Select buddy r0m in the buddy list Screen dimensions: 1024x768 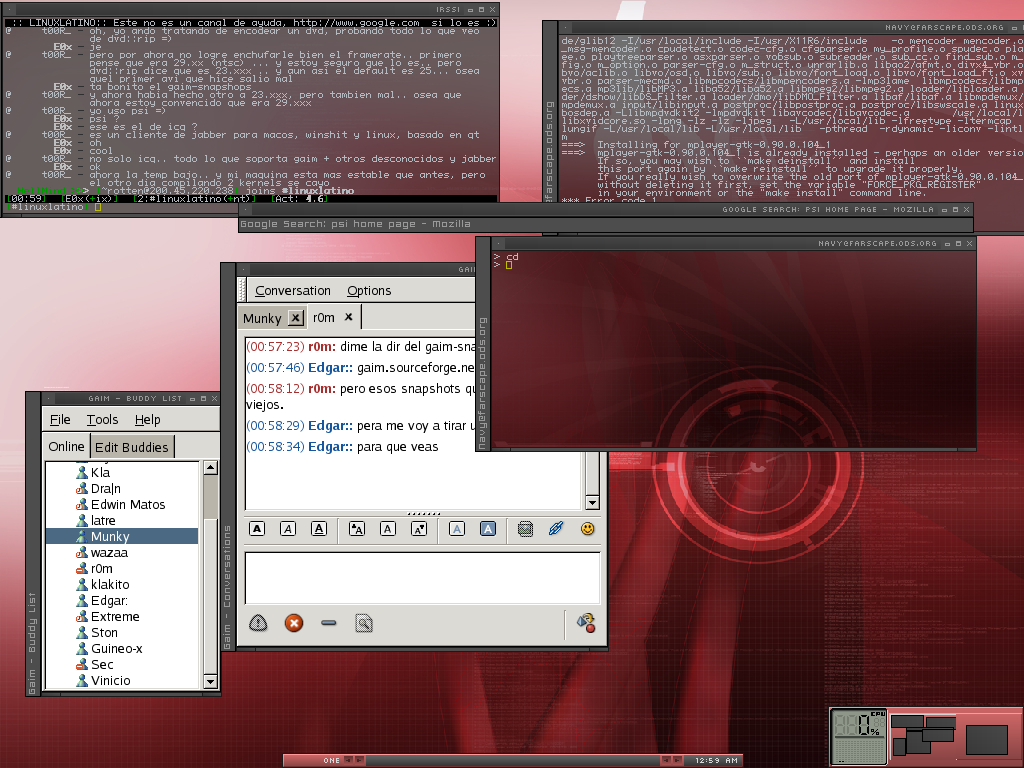pos(122,568)
